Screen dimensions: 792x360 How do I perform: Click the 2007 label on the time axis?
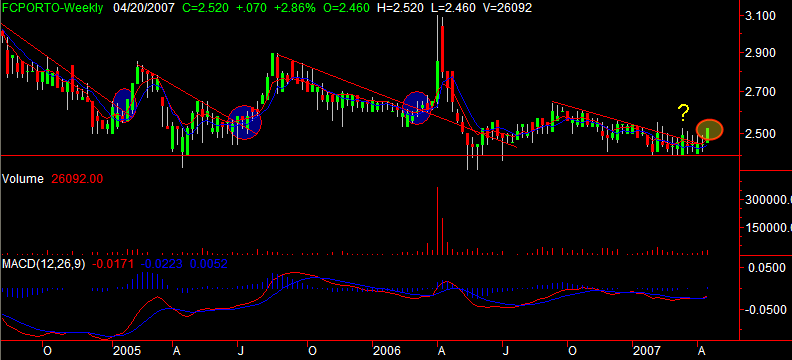(x=647, y=351)
